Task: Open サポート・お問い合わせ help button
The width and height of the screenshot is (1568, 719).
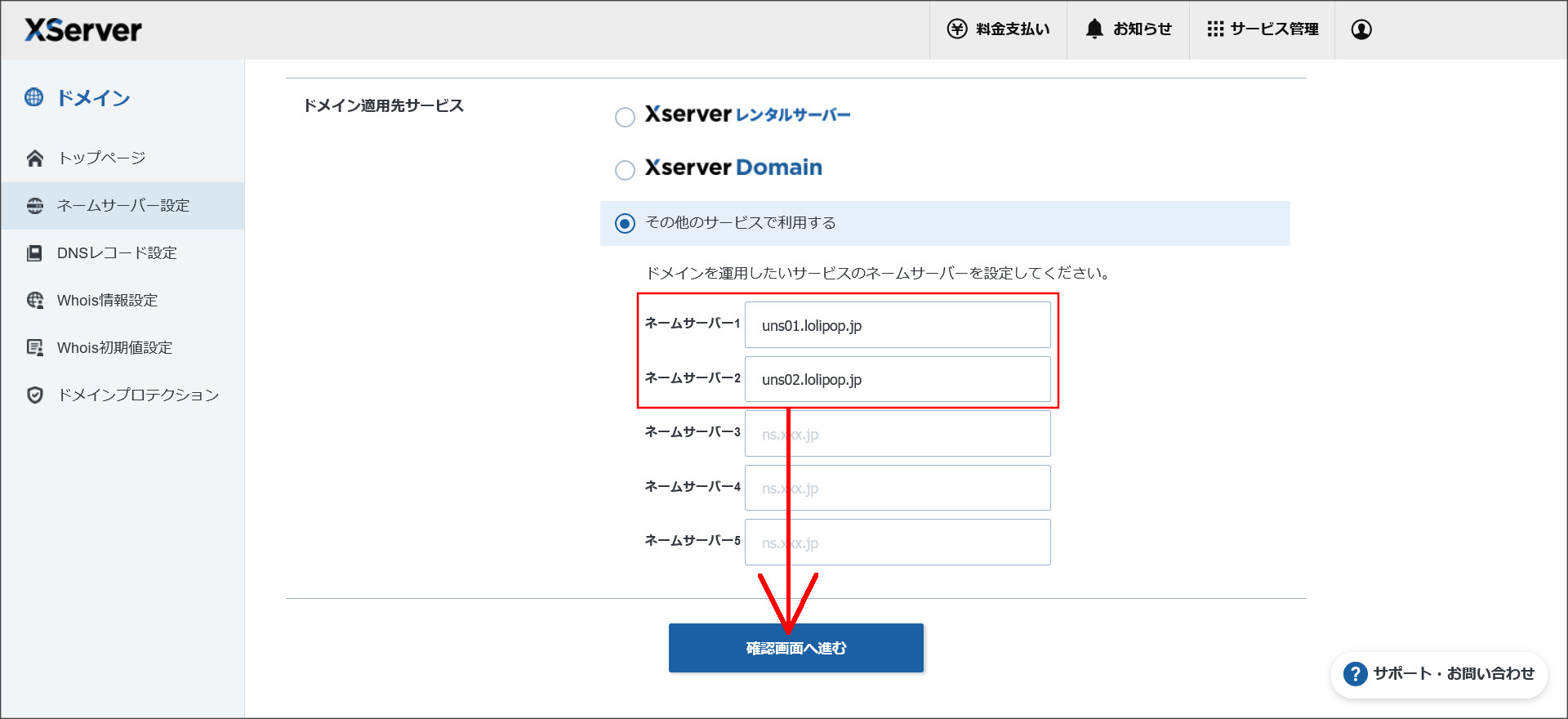Action: click(x=1439, y=674)
